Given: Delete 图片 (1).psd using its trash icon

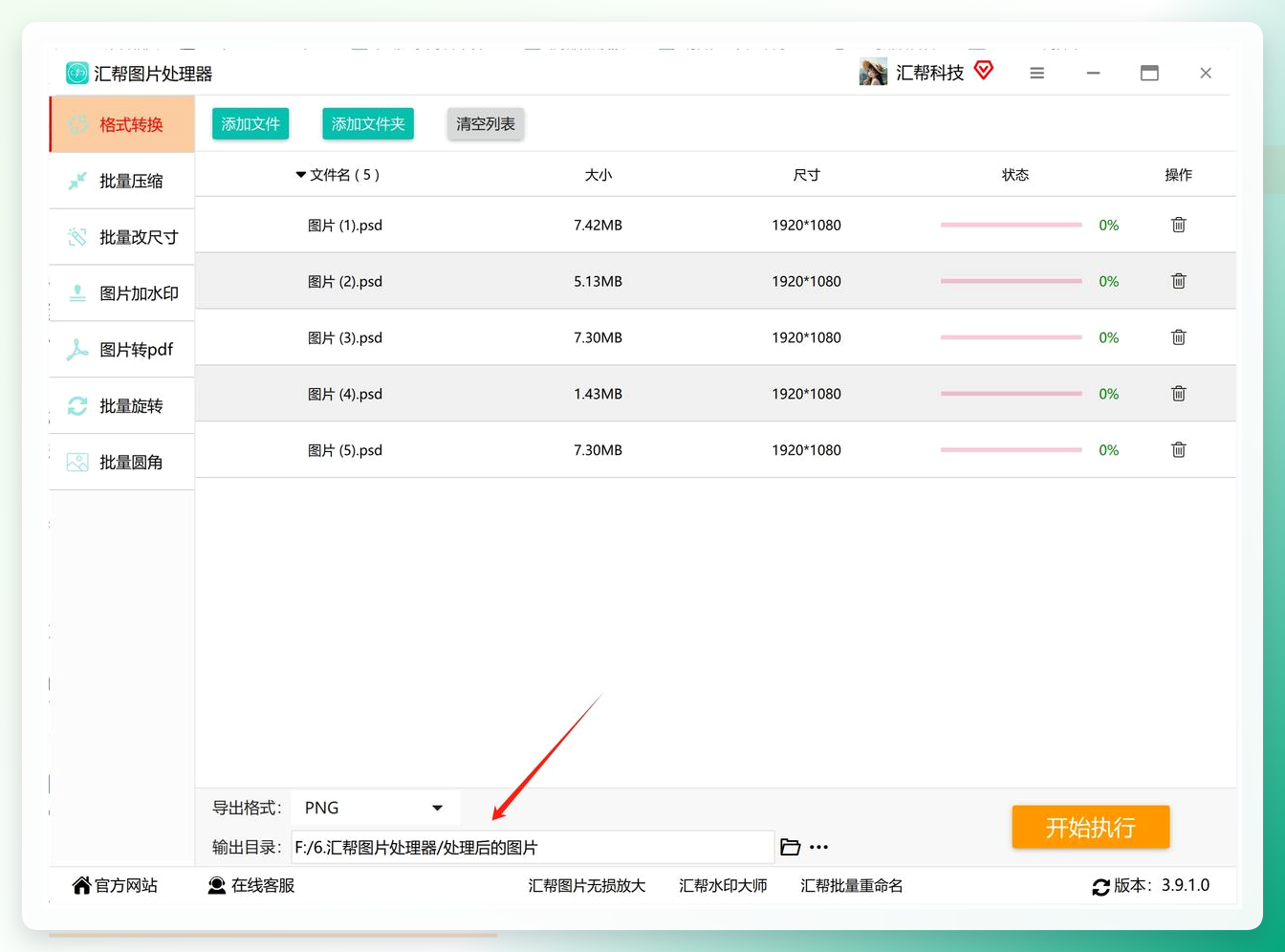Looking at the screenshot, I should tap(1179, 225).
